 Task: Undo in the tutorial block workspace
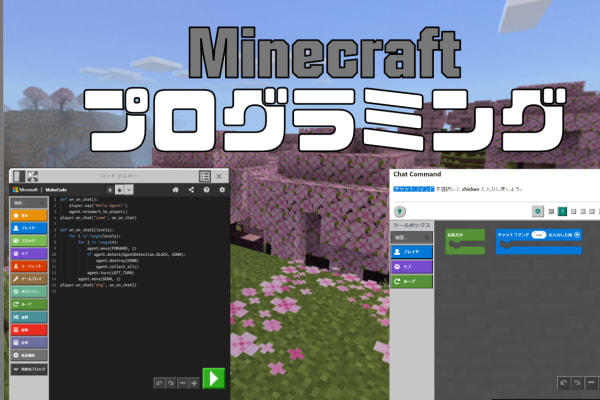coord(564,382)
